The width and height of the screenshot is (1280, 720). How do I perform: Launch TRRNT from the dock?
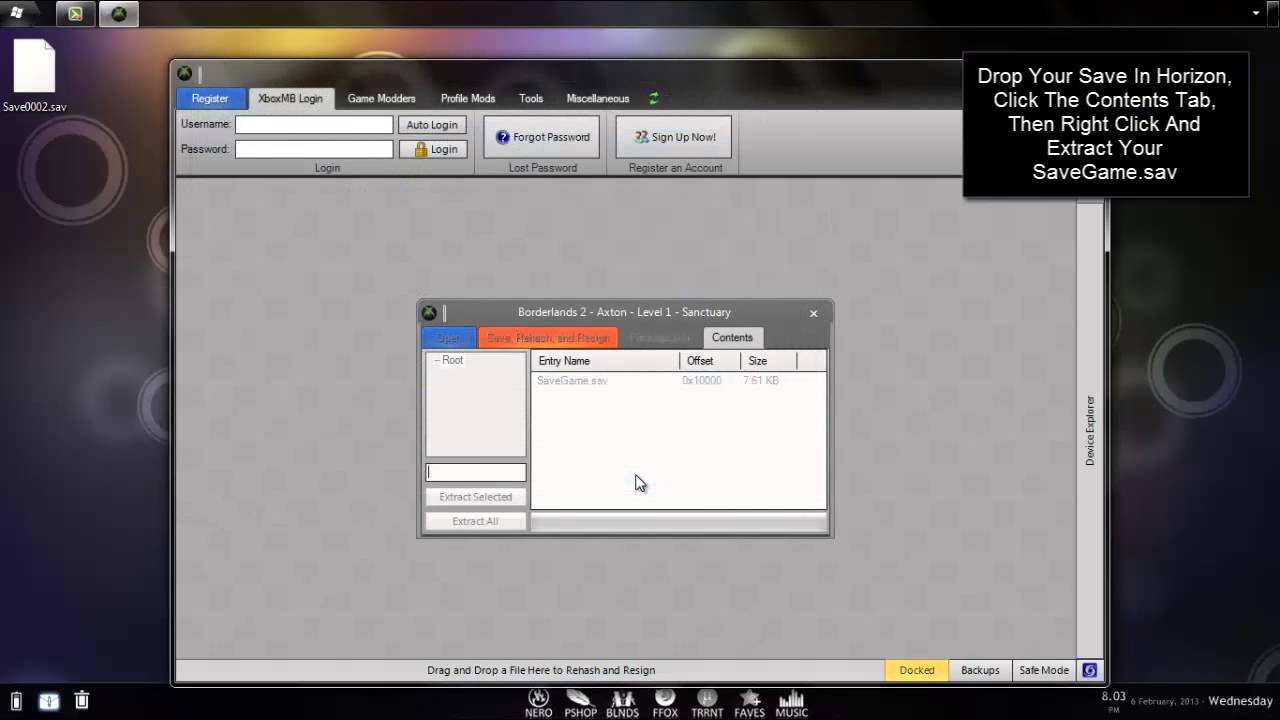pyautogui.click(x=707, y=703)
